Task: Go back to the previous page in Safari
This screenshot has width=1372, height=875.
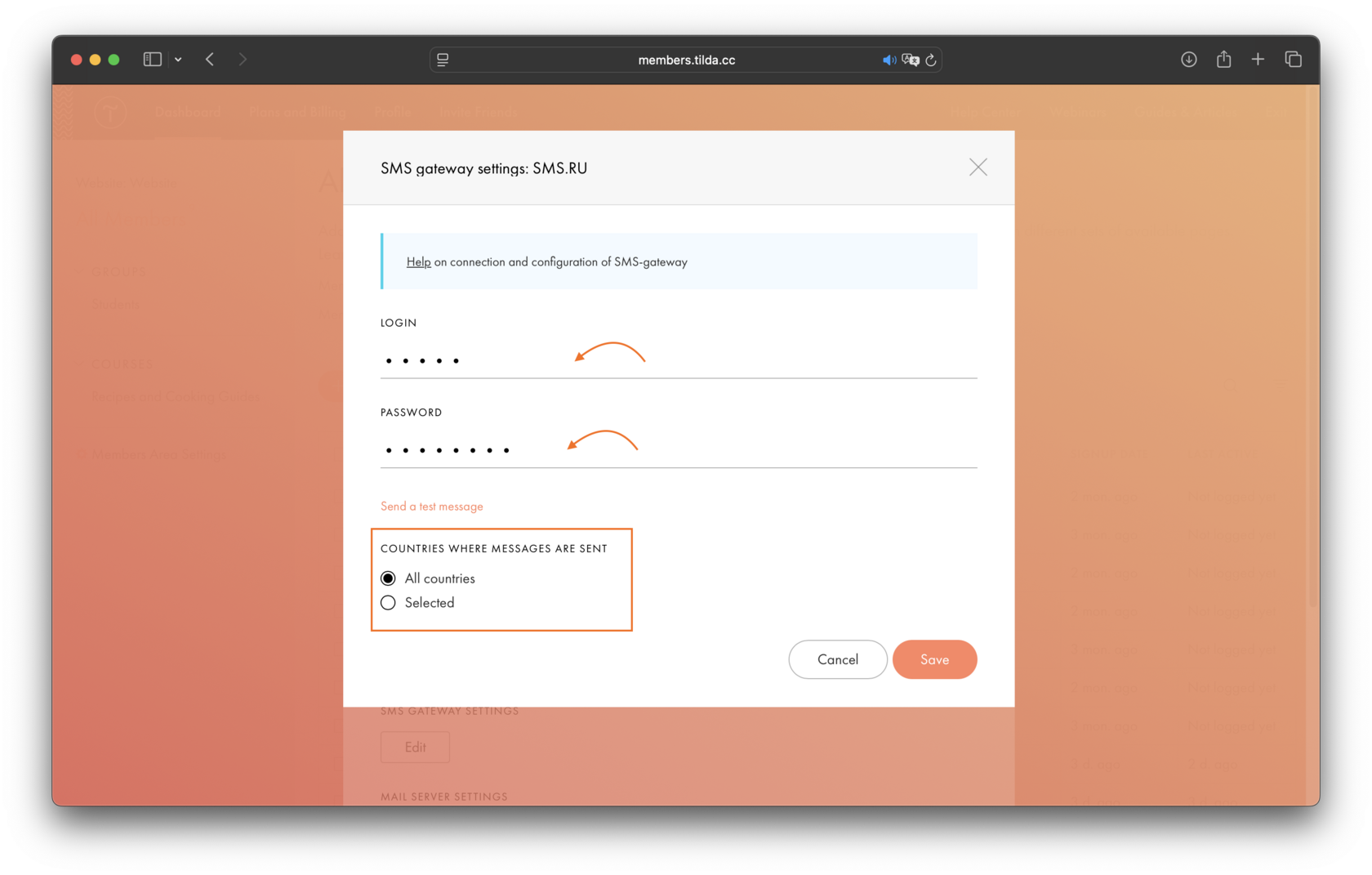Action: click(210, 60)
